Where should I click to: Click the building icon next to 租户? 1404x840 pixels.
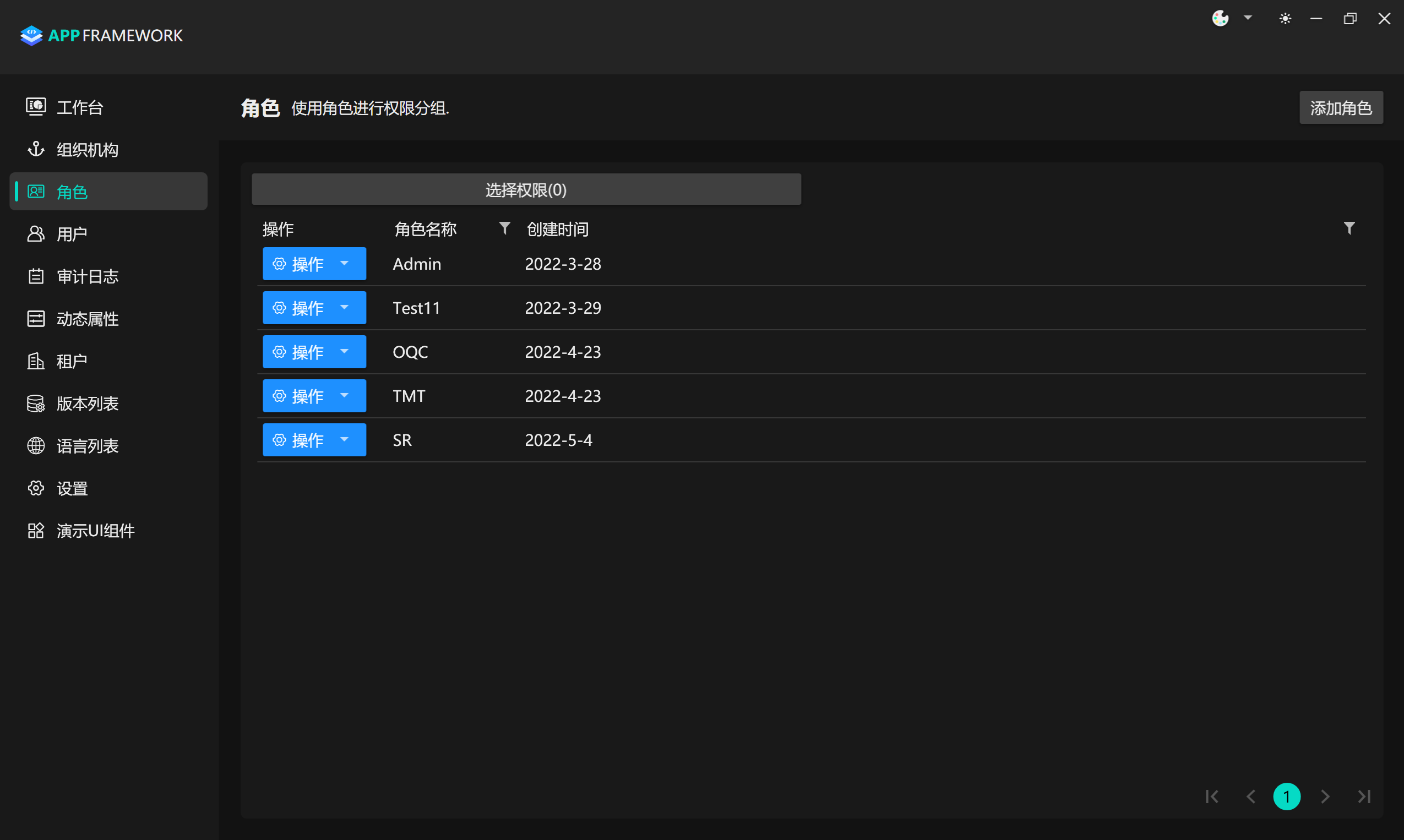coord(36,361)
